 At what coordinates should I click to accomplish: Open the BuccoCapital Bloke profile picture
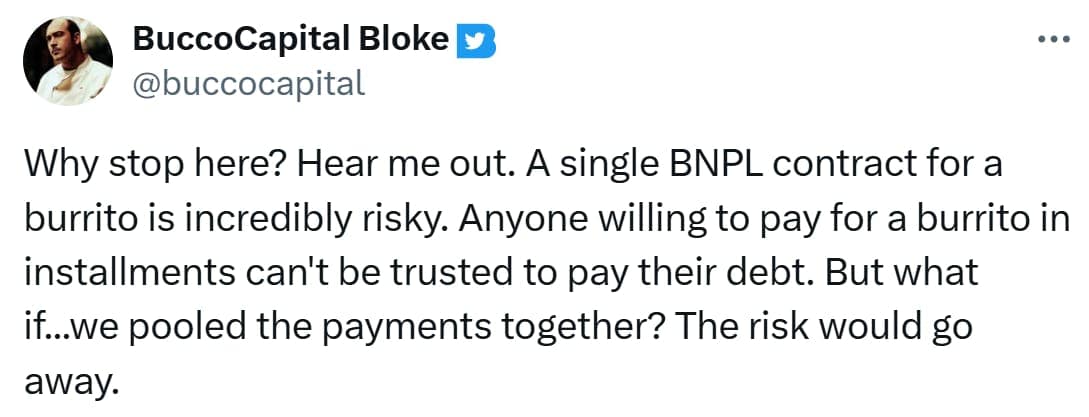[67, 61]
